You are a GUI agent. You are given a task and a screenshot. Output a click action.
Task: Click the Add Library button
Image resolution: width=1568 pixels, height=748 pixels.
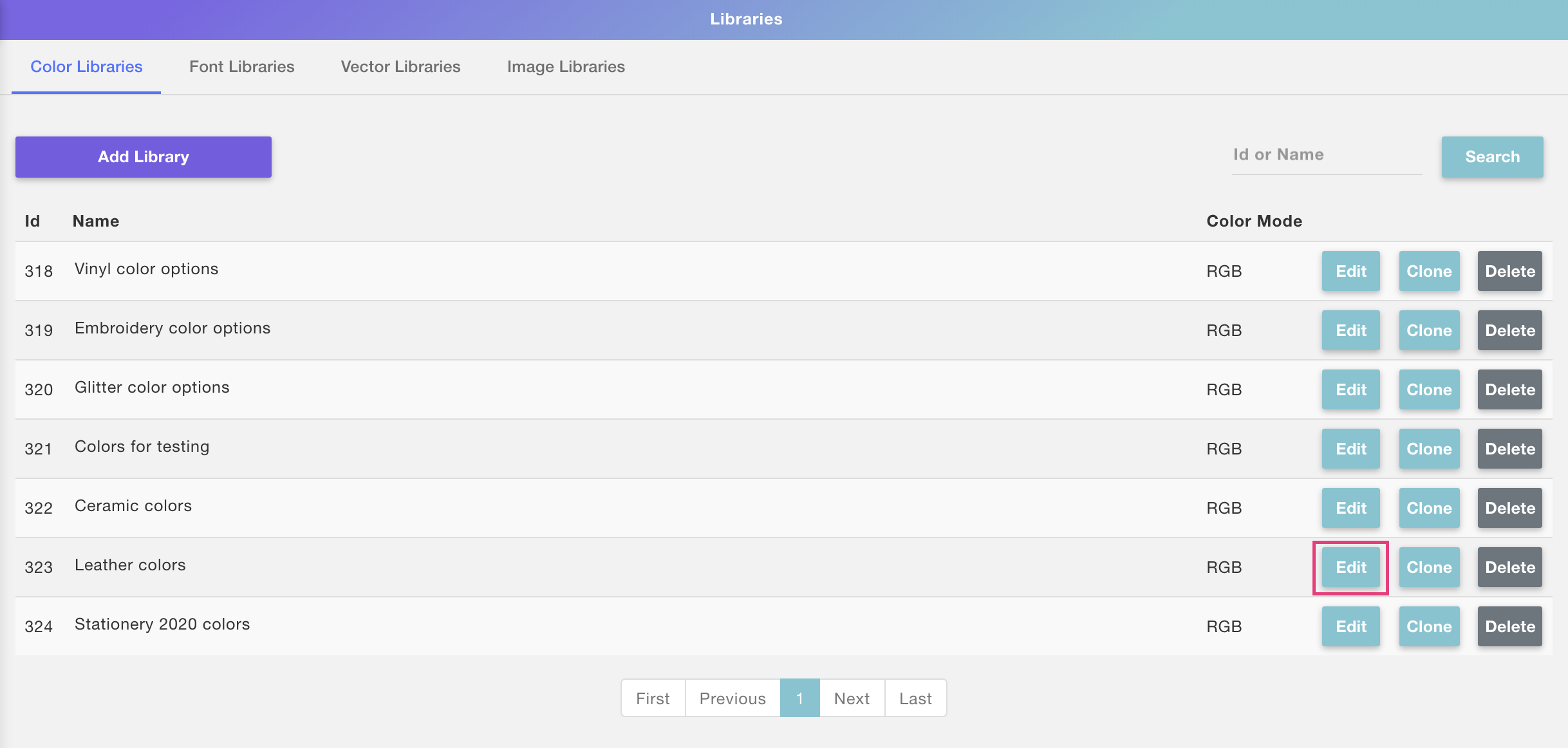tap(144, 157)
